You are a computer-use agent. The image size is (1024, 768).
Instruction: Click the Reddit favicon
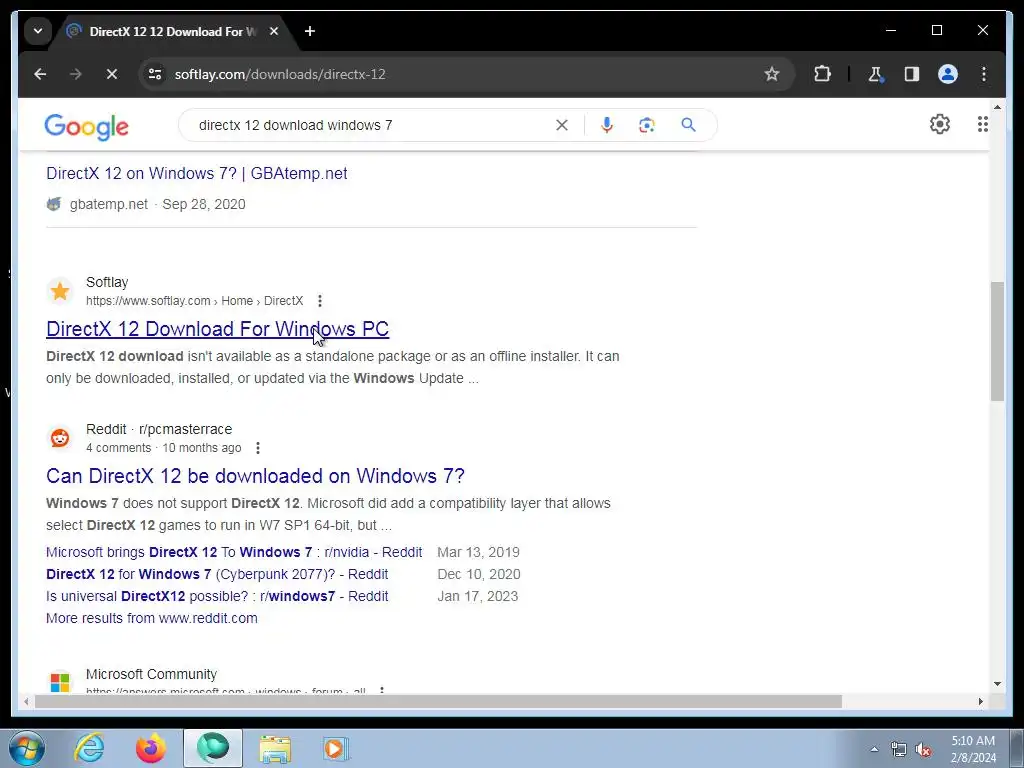(x=60, y=438)
